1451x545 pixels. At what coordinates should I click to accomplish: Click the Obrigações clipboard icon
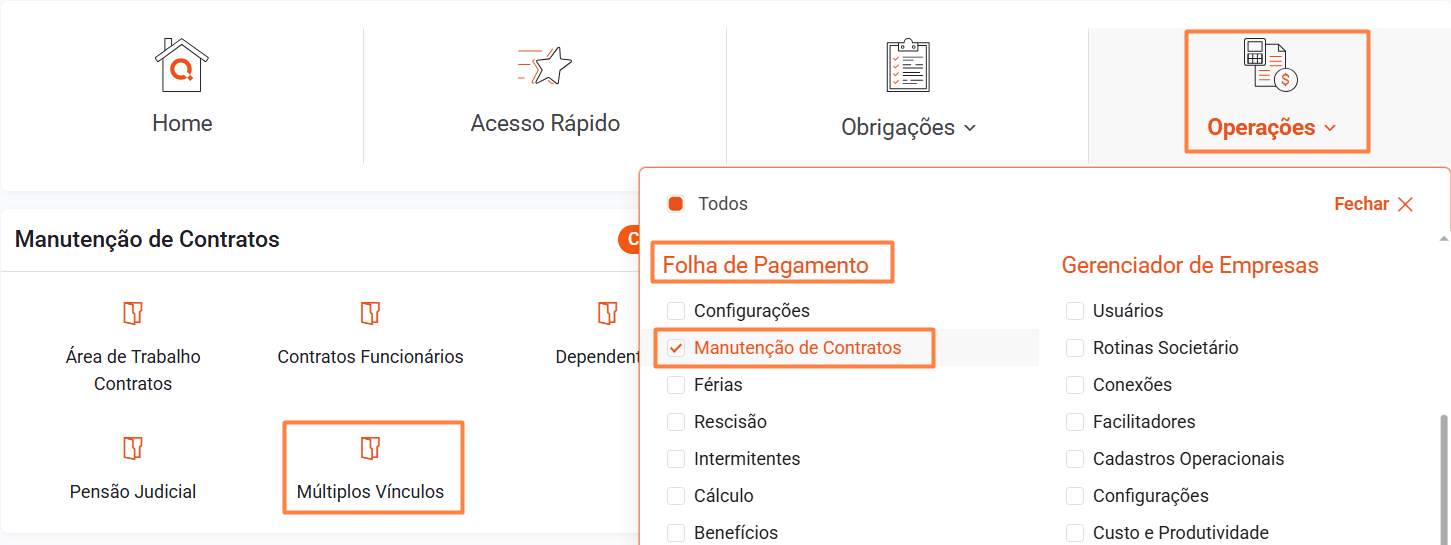pyautogui.click(x=907, y=66)
